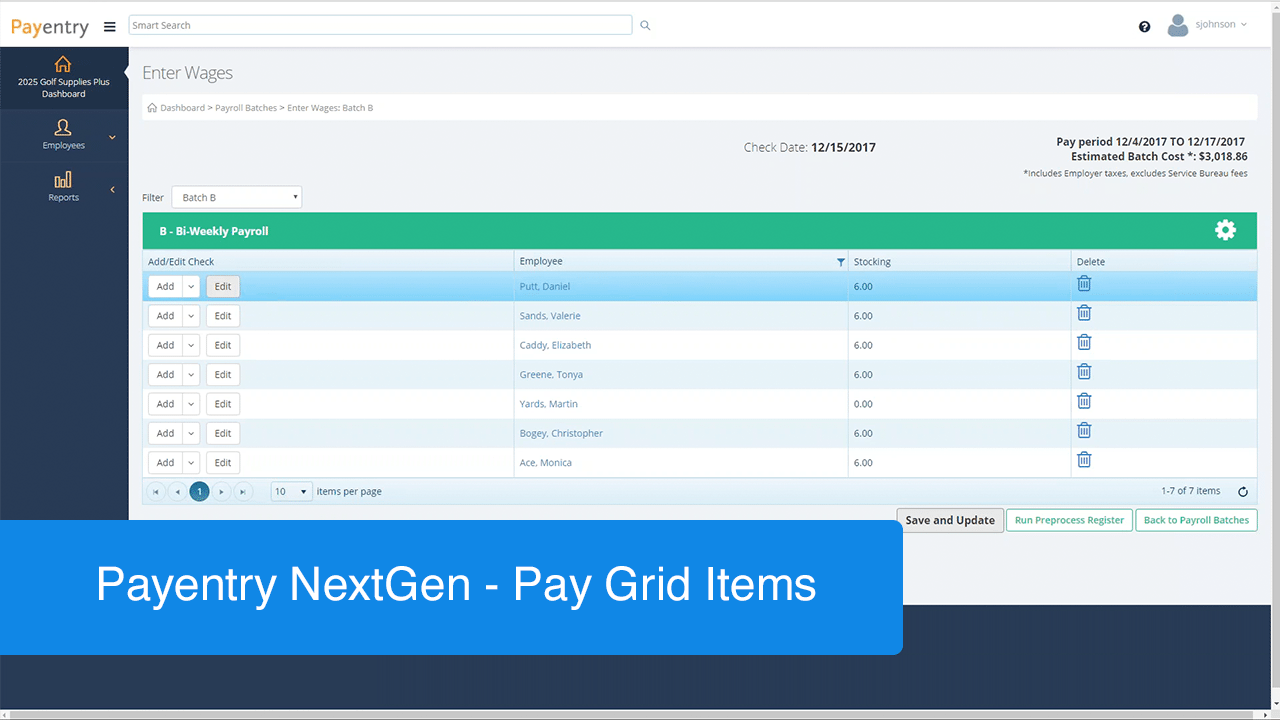Image resolution: width=1280 pixels, height=720 pixels.
Task: Delete Bogey, Christopher row with trash icon
Action: [x=1084, y=431]
